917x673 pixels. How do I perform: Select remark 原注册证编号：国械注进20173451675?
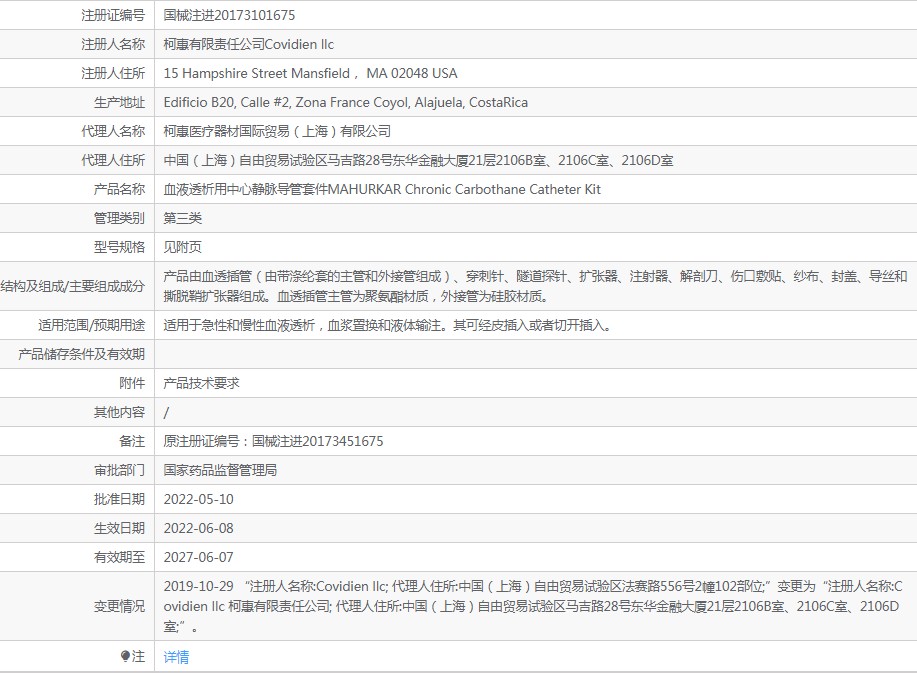pyautogui.click(x=273, y=441)
